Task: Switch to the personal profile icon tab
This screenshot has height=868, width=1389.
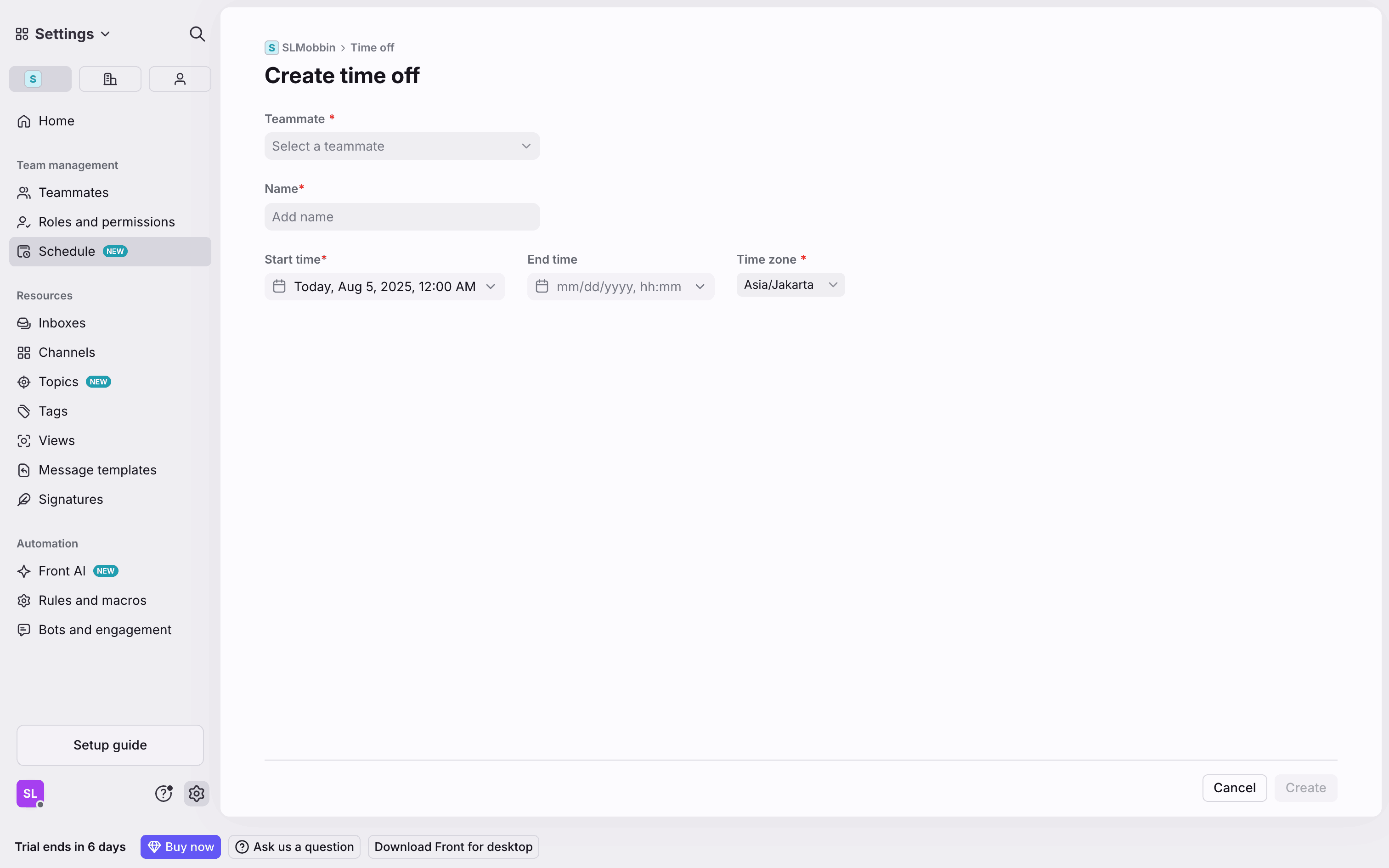Action: (180, 79)
